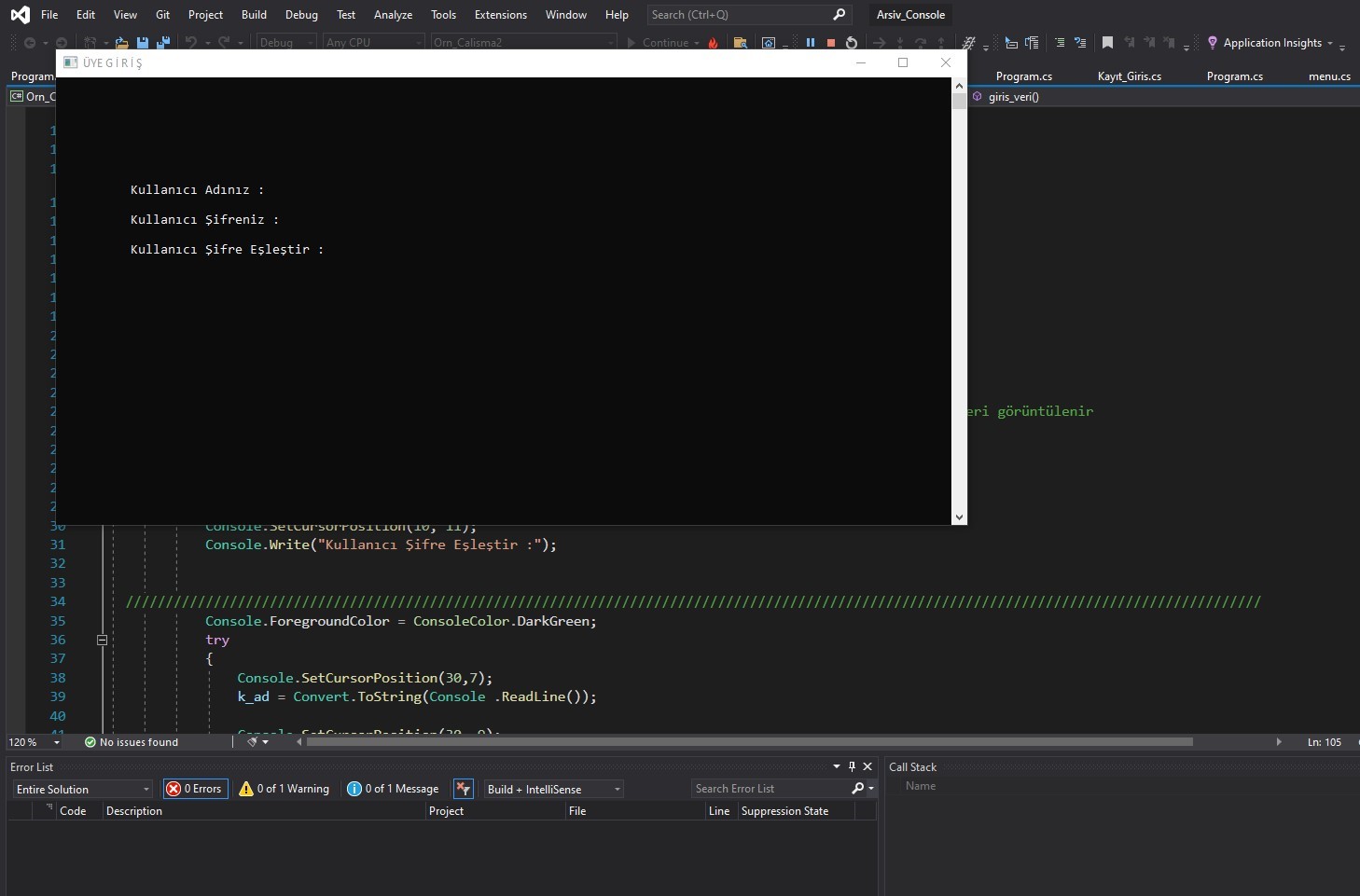The image size is (1360, 896).
Task: Click in the Search Error List field
Action: pos(770,789)
